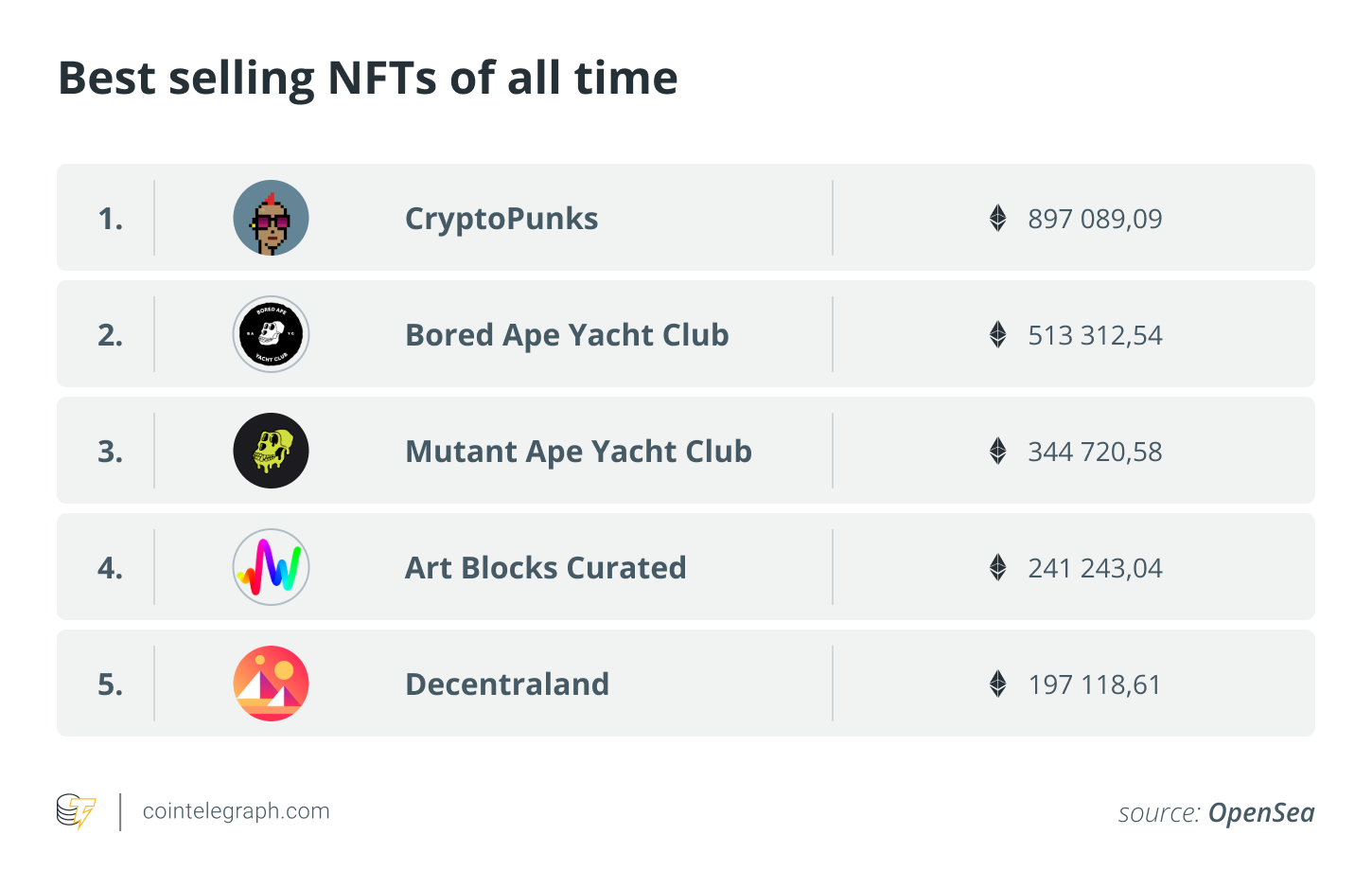Click the CryptoPunks avatar icon

pyautogui.click(x=271, y=218)
